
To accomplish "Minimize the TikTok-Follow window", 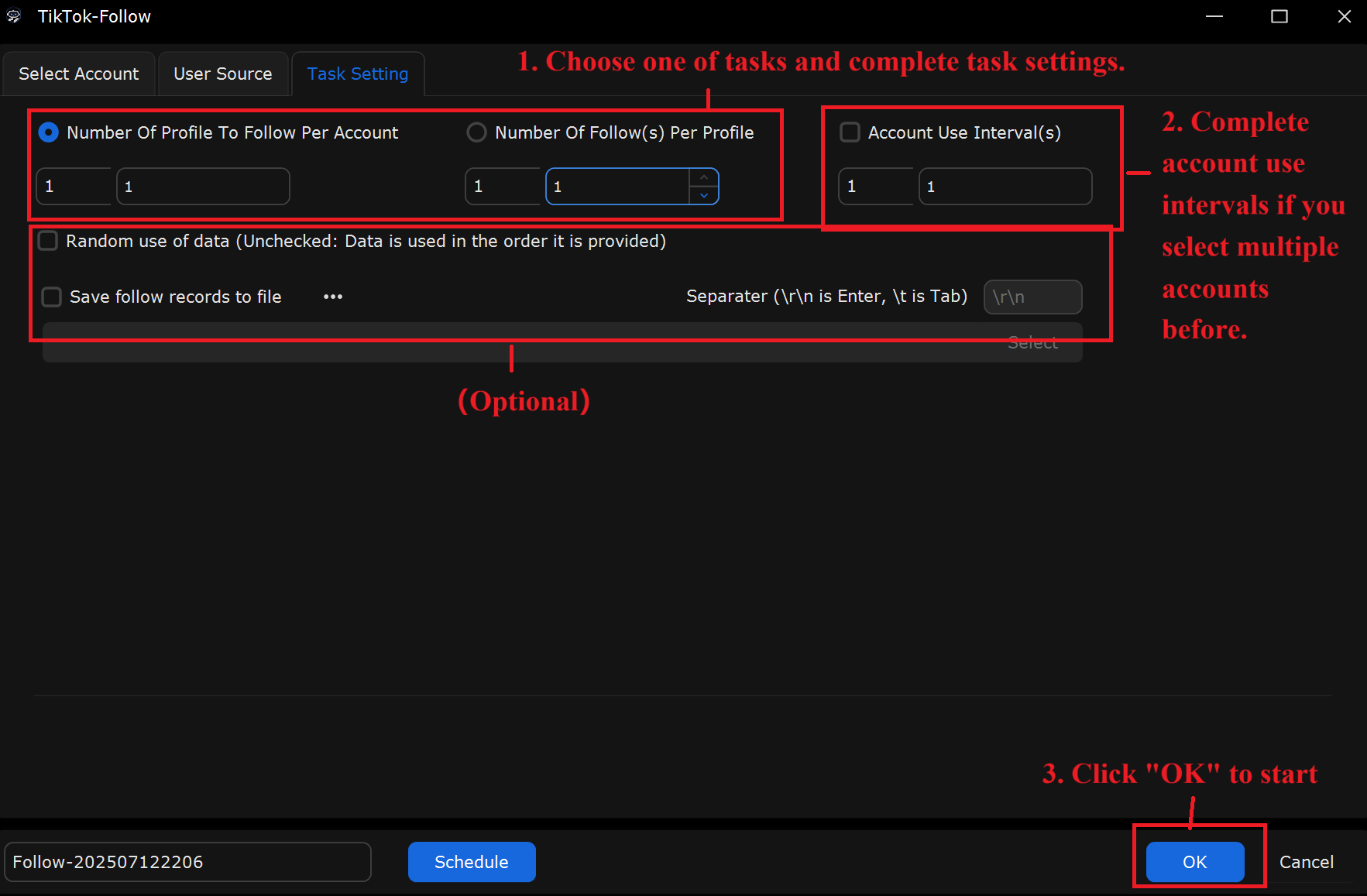I will pos(1214,16).
